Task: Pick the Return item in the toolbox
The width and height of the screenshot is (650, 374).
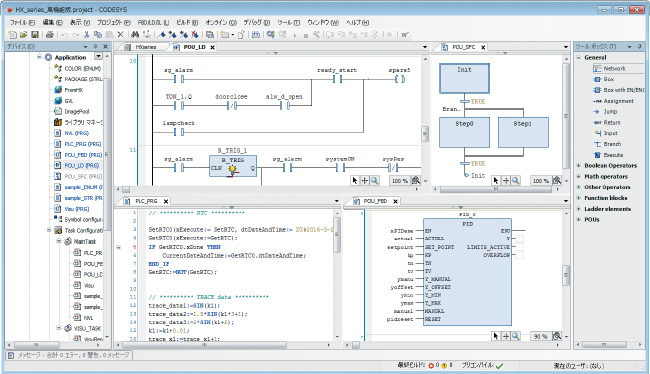Action: tap(607, 122)
